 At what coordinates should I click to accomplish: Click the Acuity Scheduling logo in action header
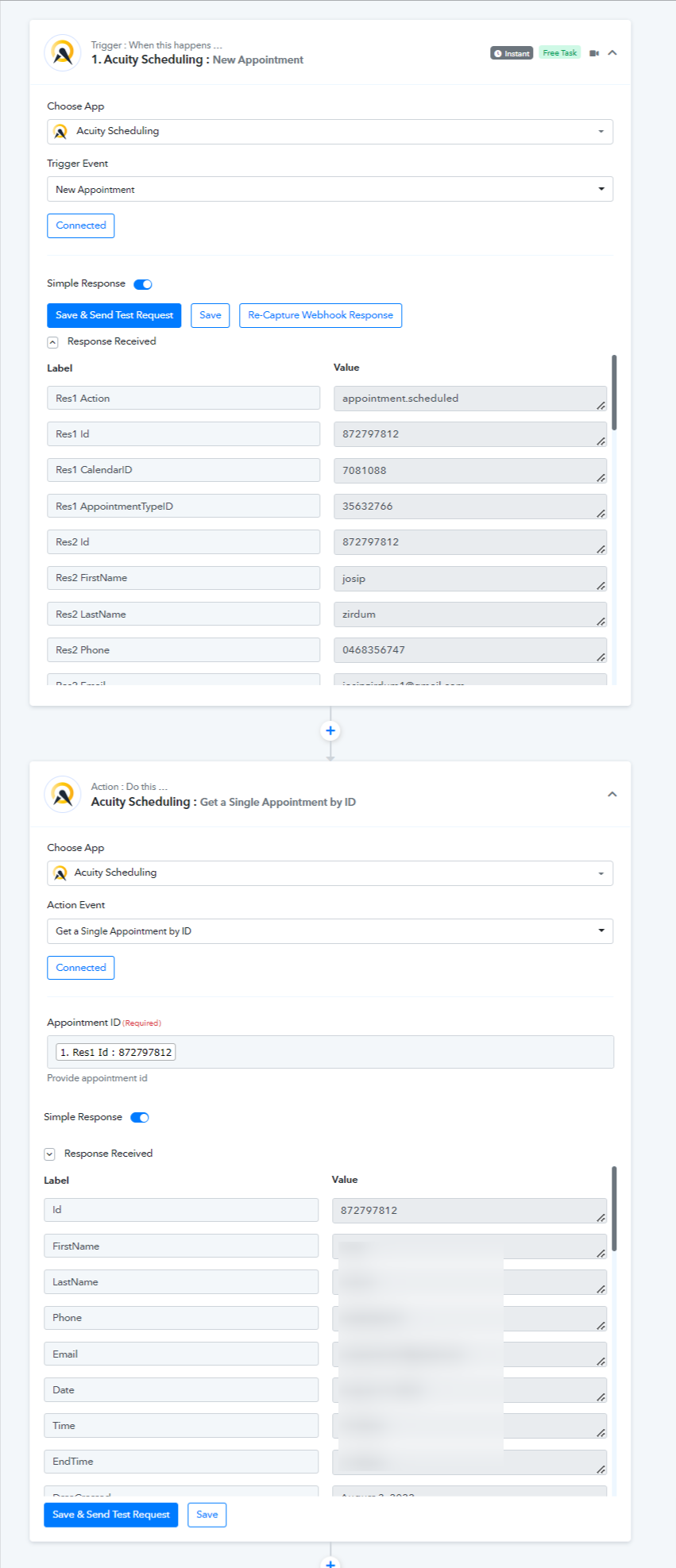[63, 795]
